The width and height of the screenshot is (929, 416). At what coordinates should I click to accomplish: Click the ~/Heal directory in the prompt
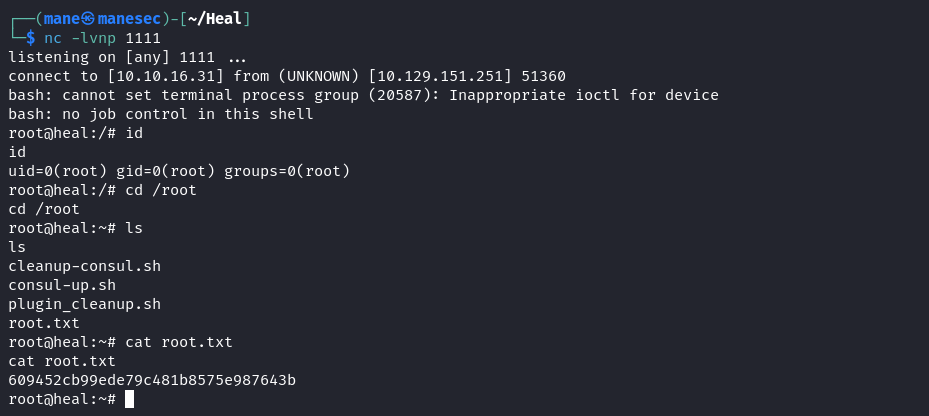216,19
